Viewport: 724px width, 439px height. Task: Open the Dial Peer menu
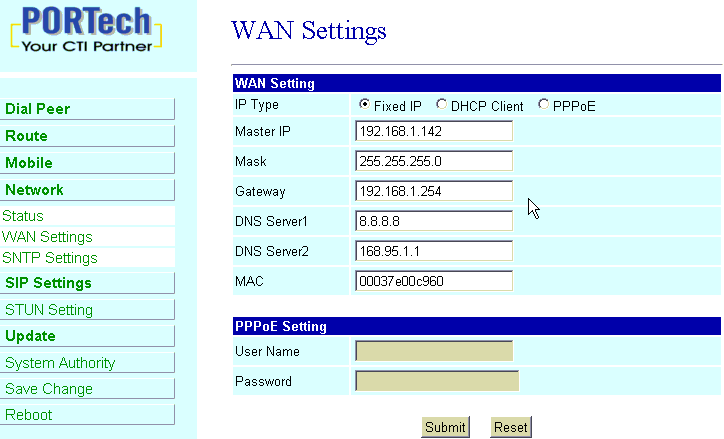[87, 109]
